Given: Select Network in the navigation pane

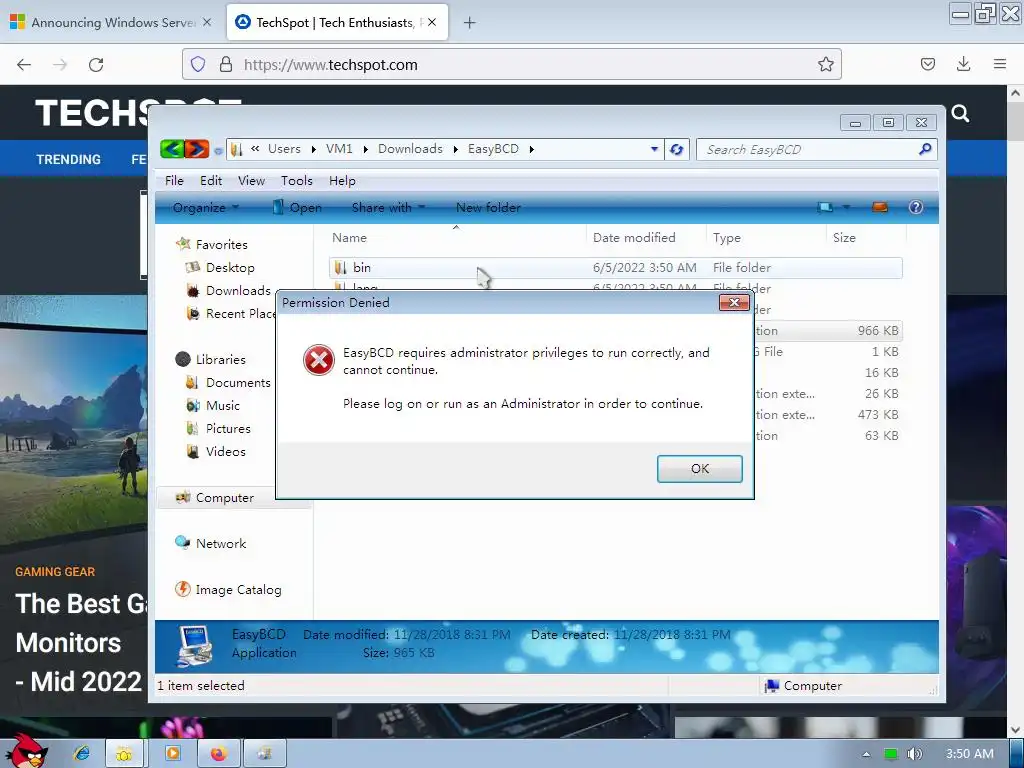Looking at the screenshot, I should pos(221,543).
